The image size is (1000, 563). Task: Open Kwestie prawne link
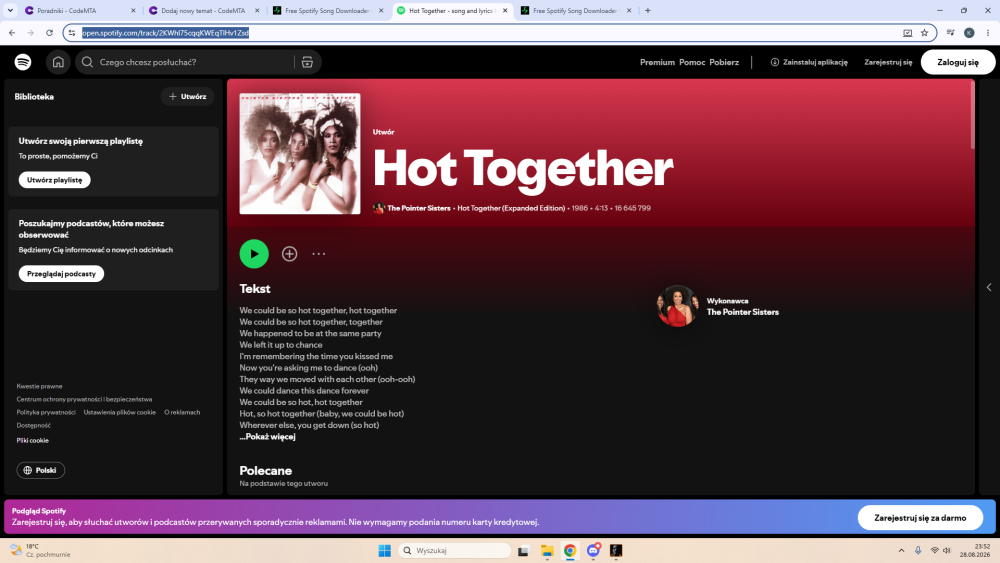[40, 386]
